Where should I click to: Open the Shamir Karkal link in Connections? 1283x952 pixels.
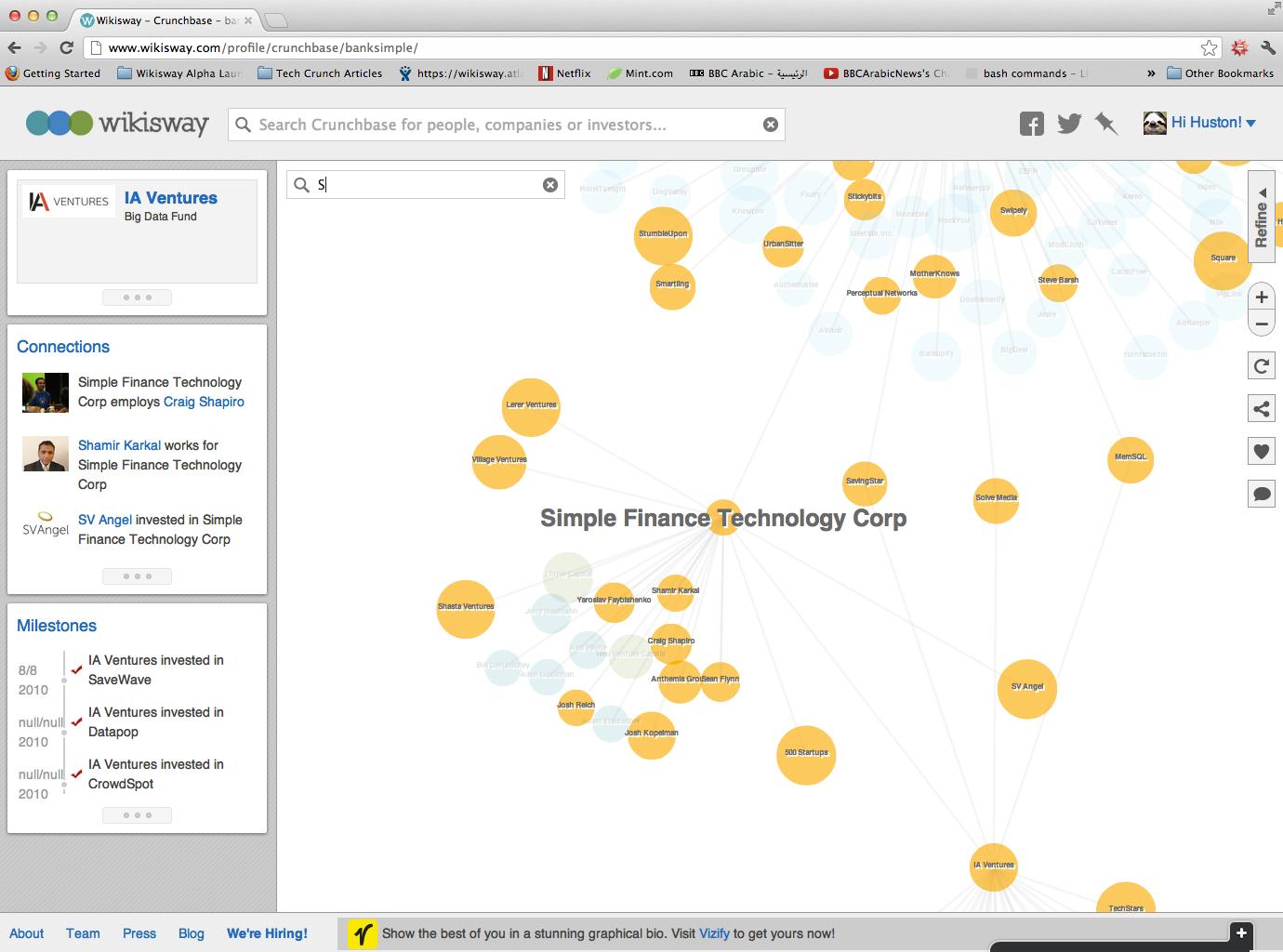coord(119,445)
